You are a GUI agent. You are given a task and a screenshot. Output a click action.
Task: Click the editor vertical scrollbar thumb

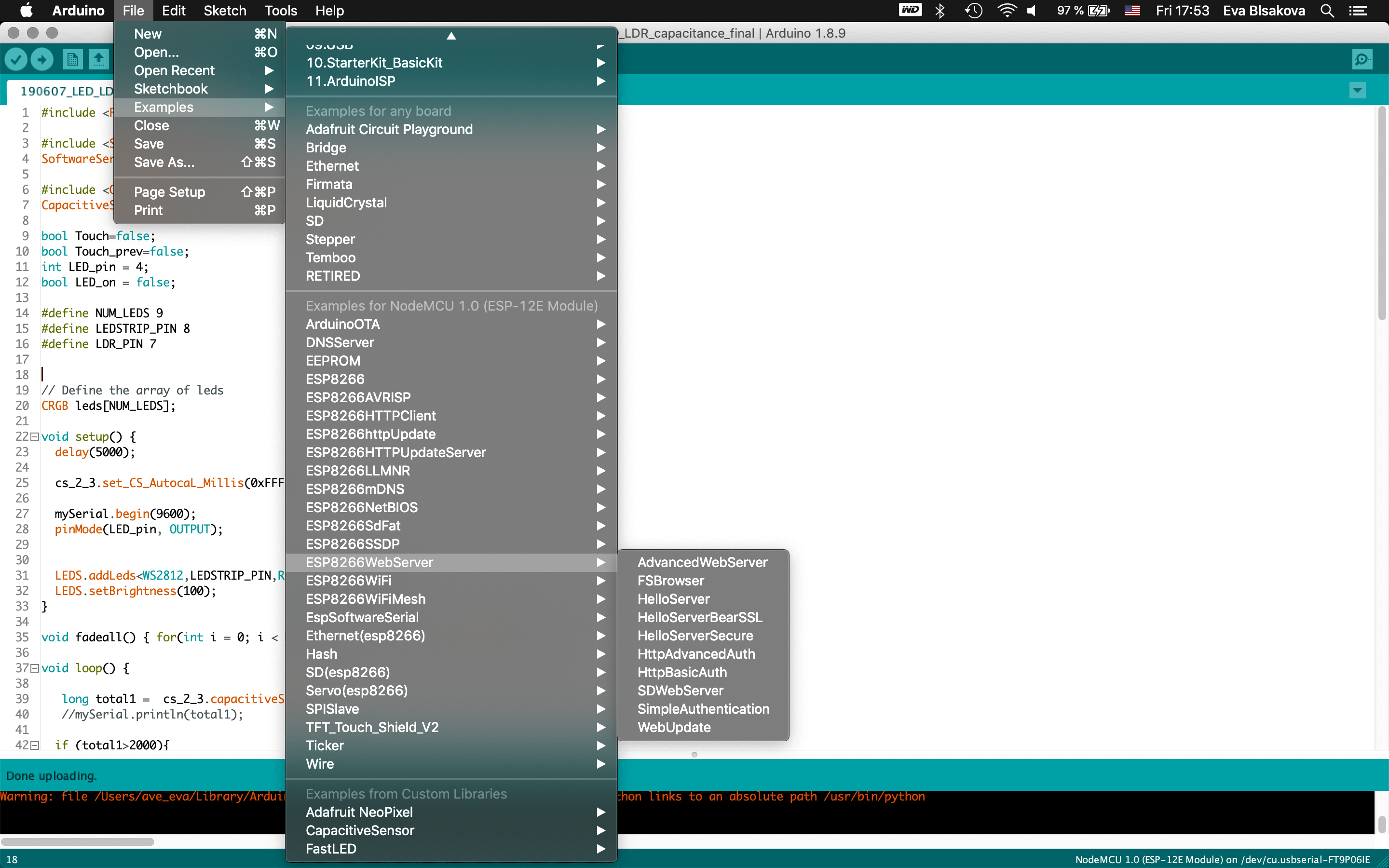[1382, 212]
